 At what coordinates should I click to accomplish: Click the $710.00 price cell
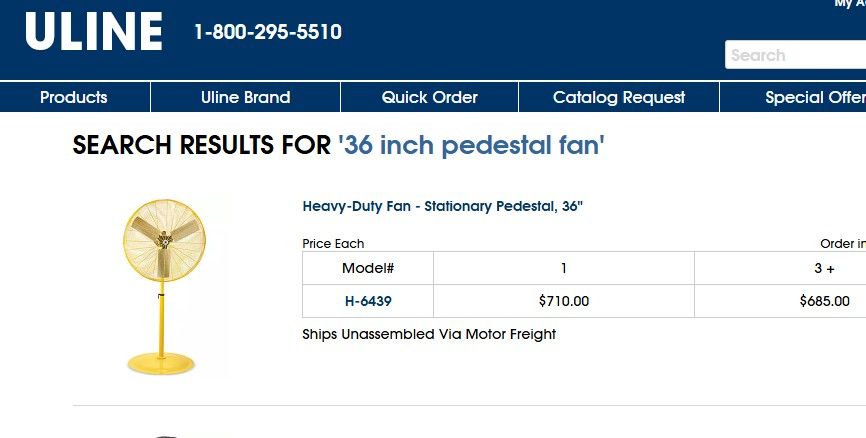(x=563, y=301)
